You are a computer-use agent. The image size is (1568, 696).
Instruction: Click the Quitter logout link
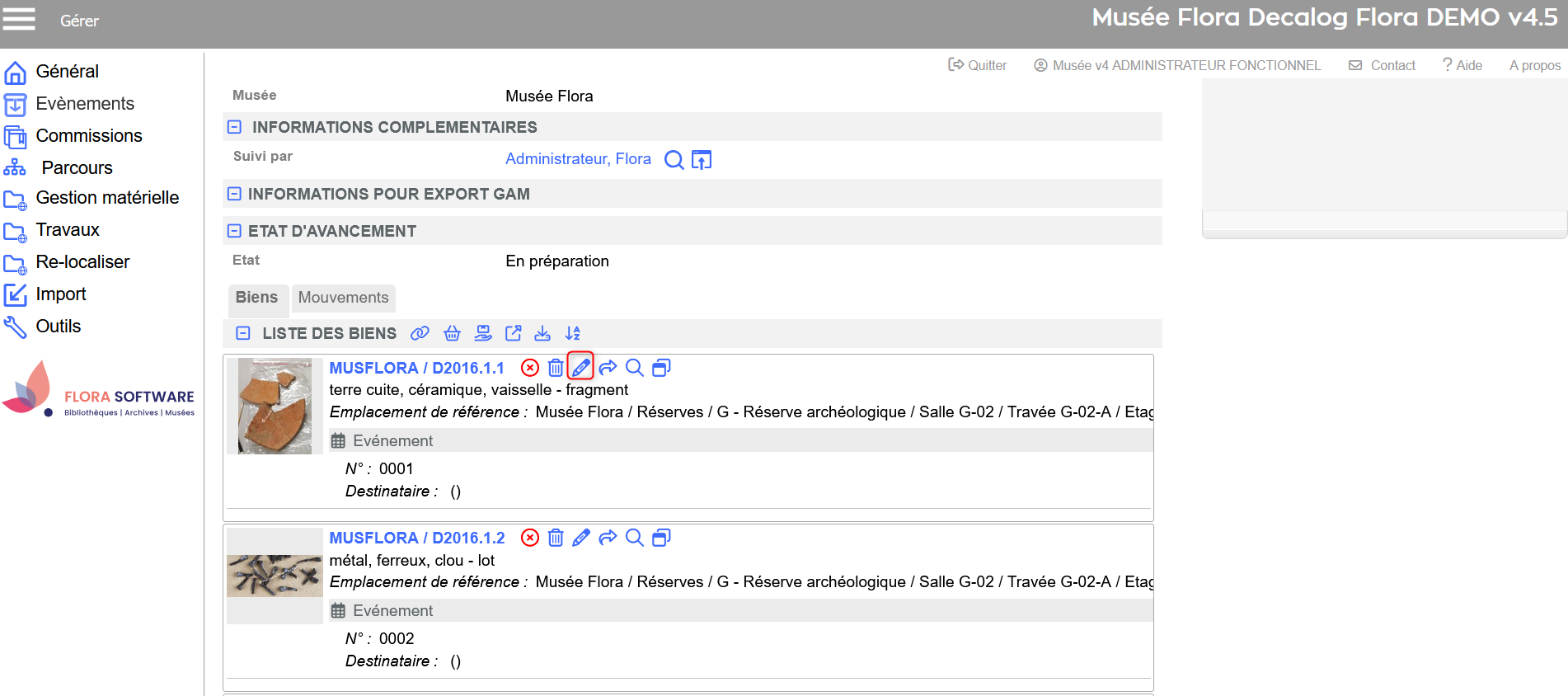pos(978,65)
